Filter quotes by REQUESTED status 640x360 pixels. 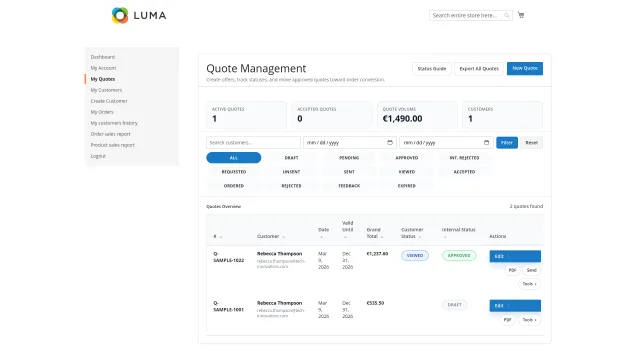click(233, 172)
